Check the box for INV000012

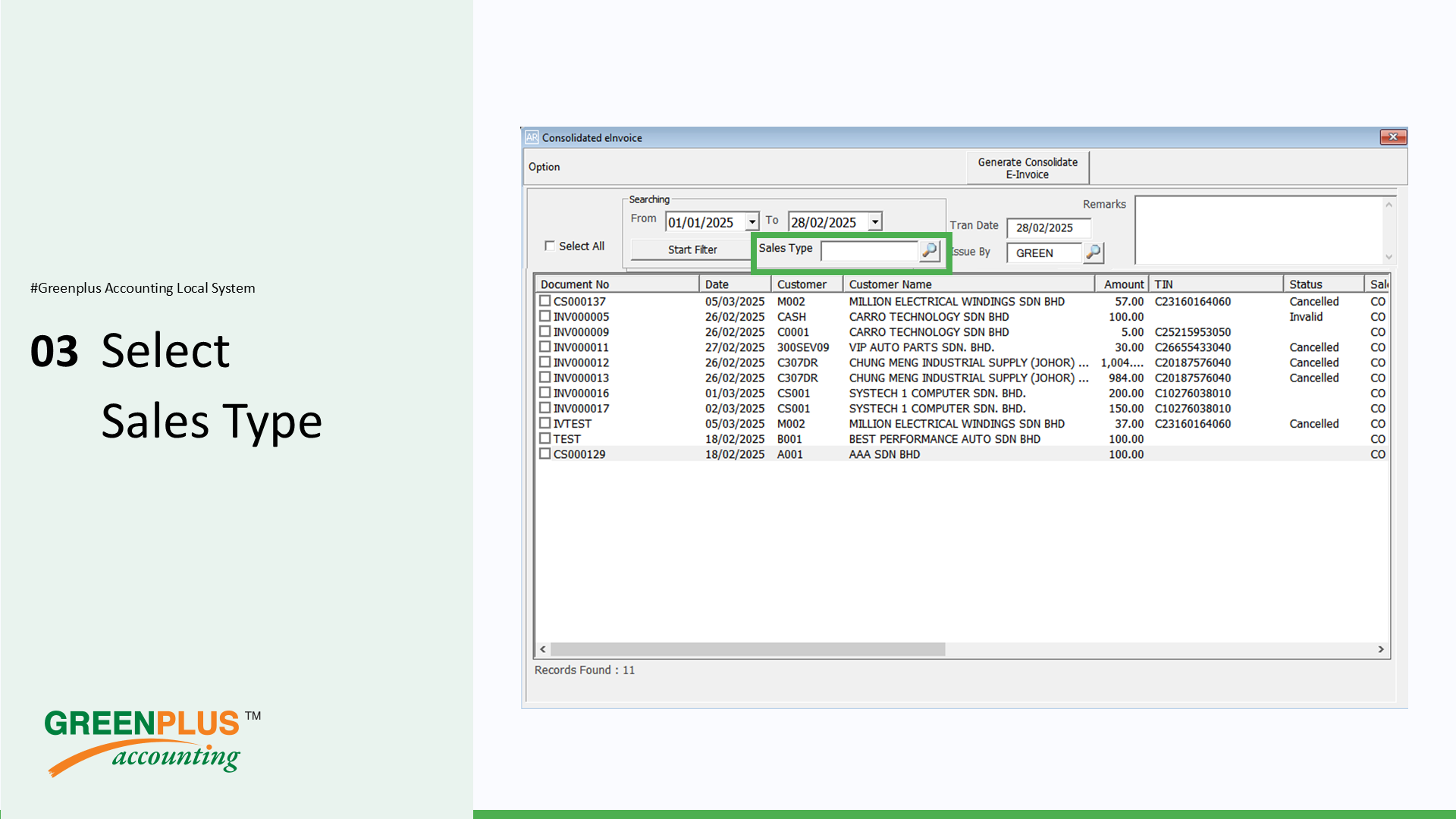[544, 362]
